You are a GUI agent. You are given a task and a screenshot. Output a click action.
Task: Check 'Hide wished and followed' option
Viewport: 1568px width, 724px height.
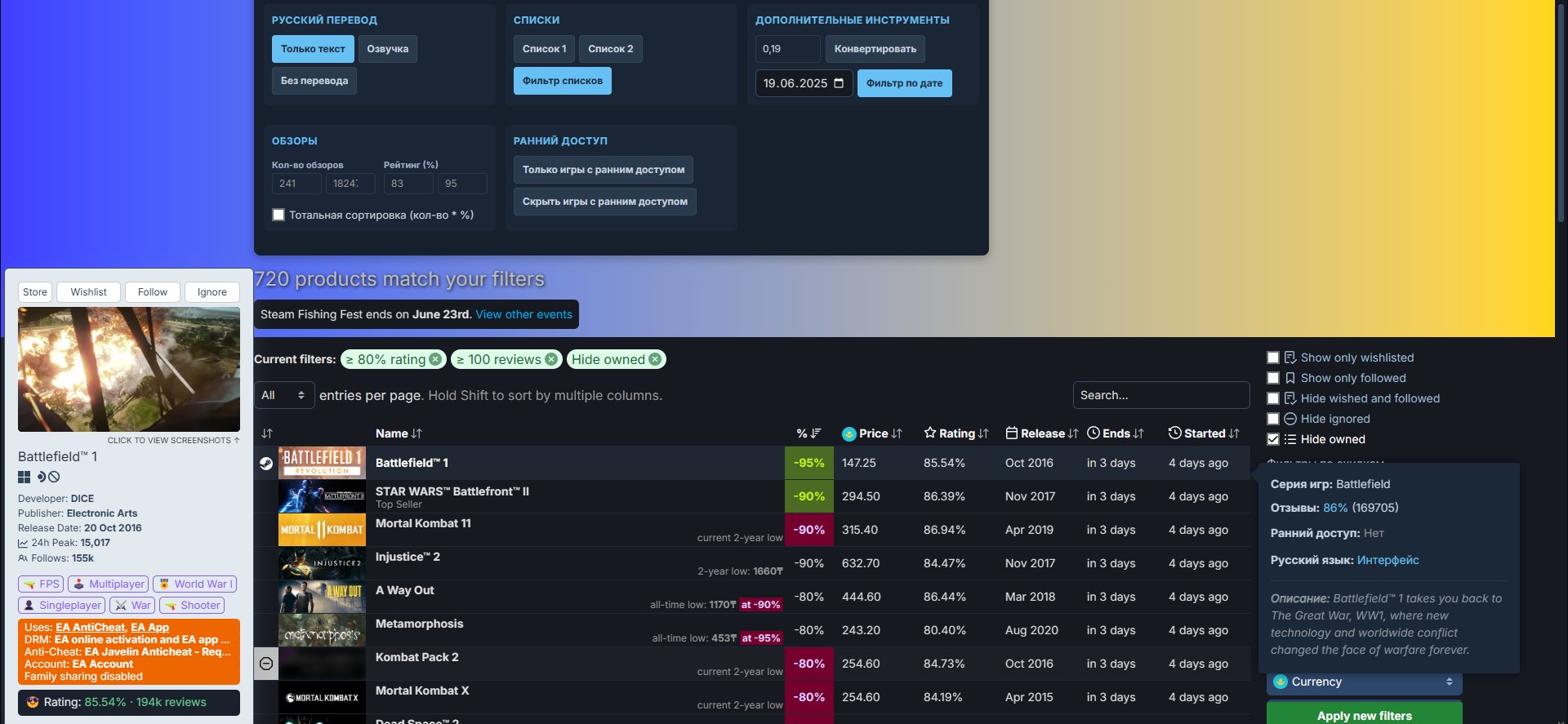(x=1273, y=398)
